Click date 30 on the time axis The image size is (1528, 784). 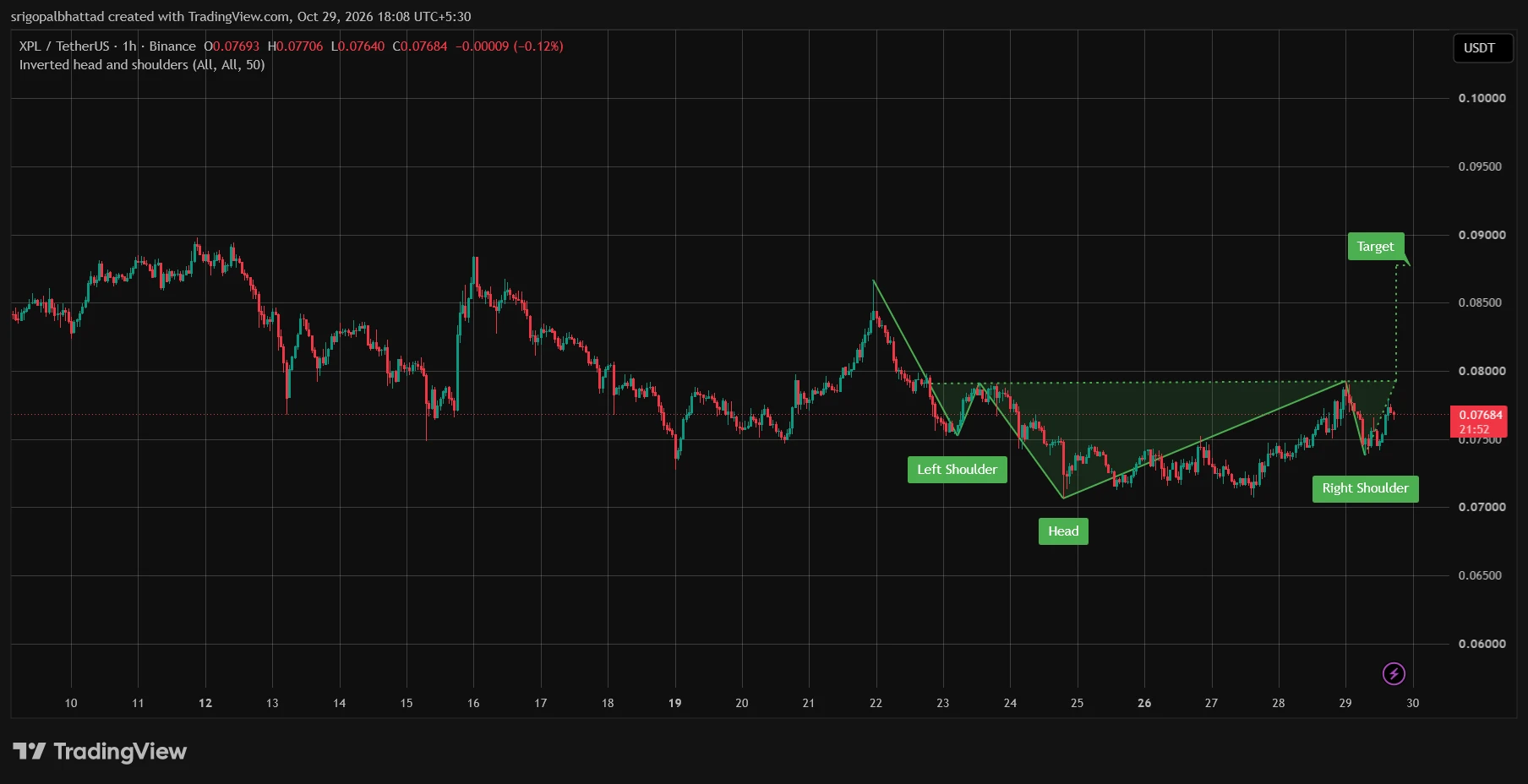1412,703
